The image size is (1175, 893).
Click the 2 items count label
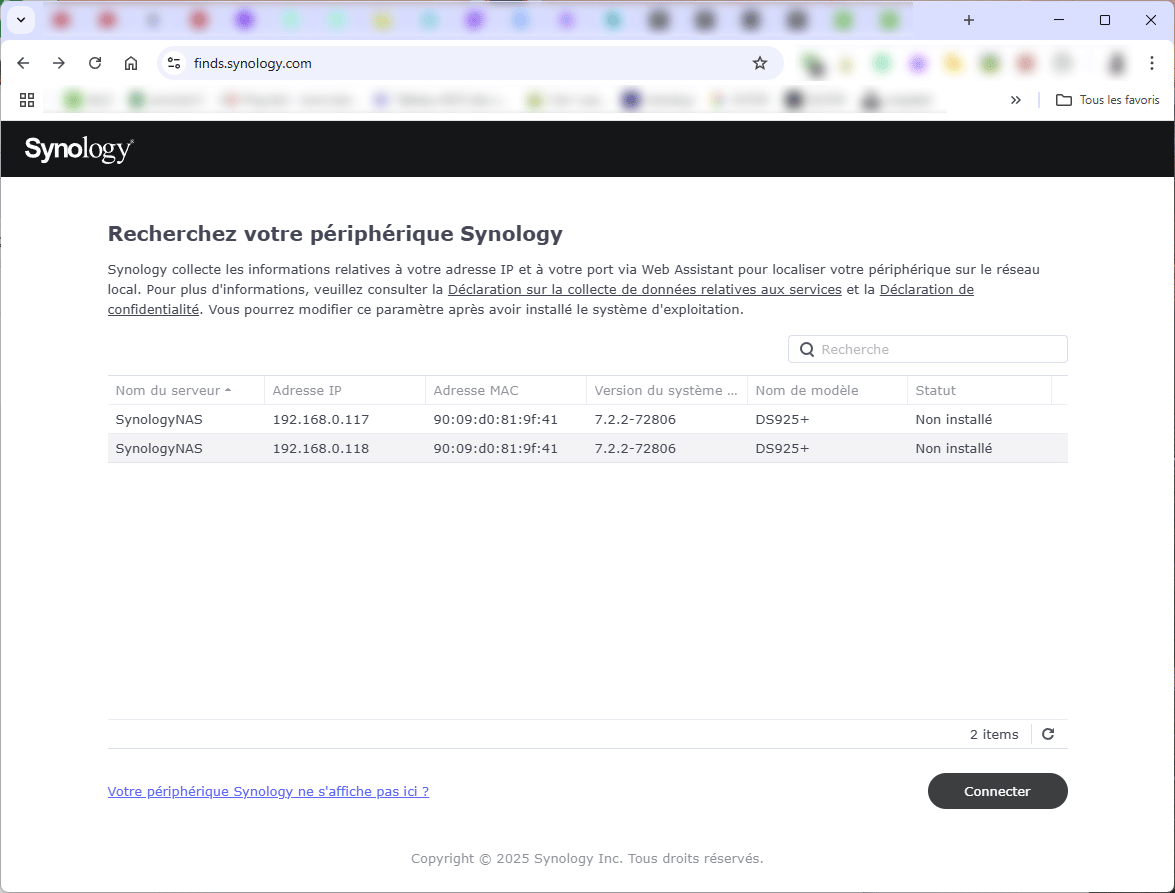[994, 734]
